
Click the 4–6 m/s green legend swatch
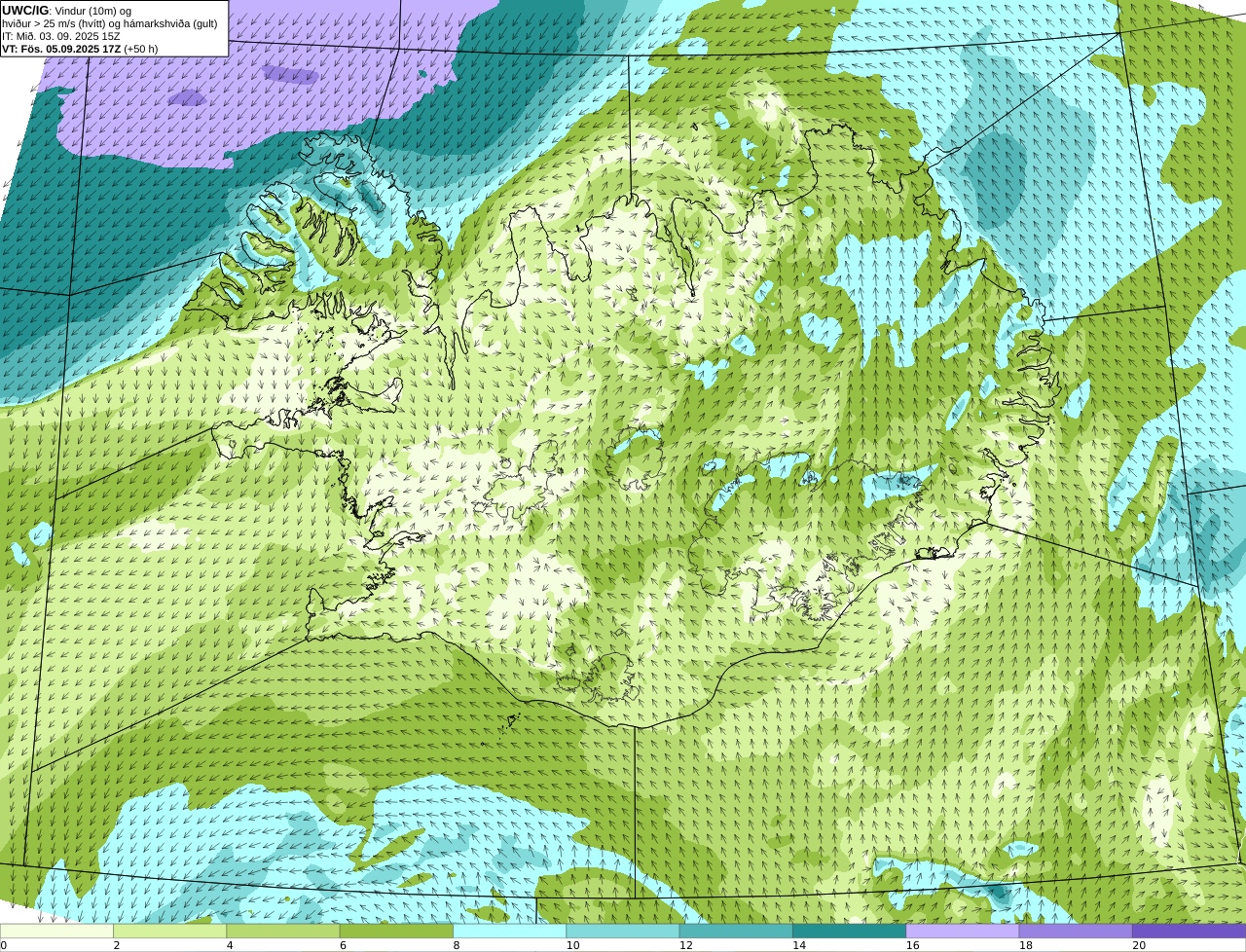[x=283, y=931]
